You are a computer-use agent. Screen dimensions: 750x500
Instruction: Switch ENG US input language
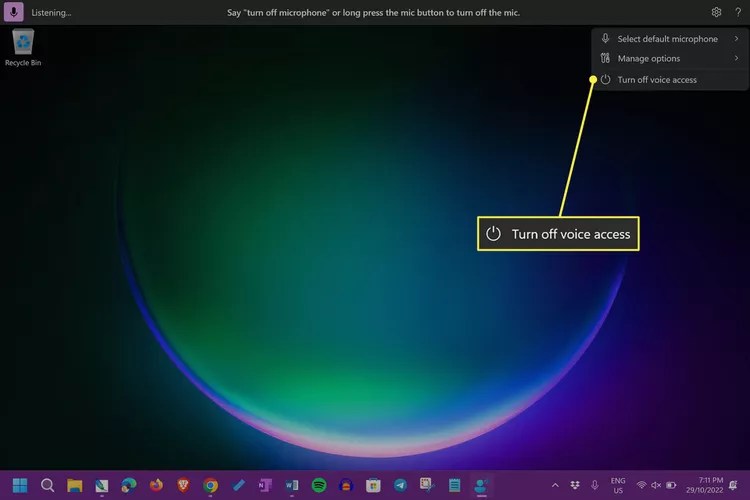click(618, 485)
